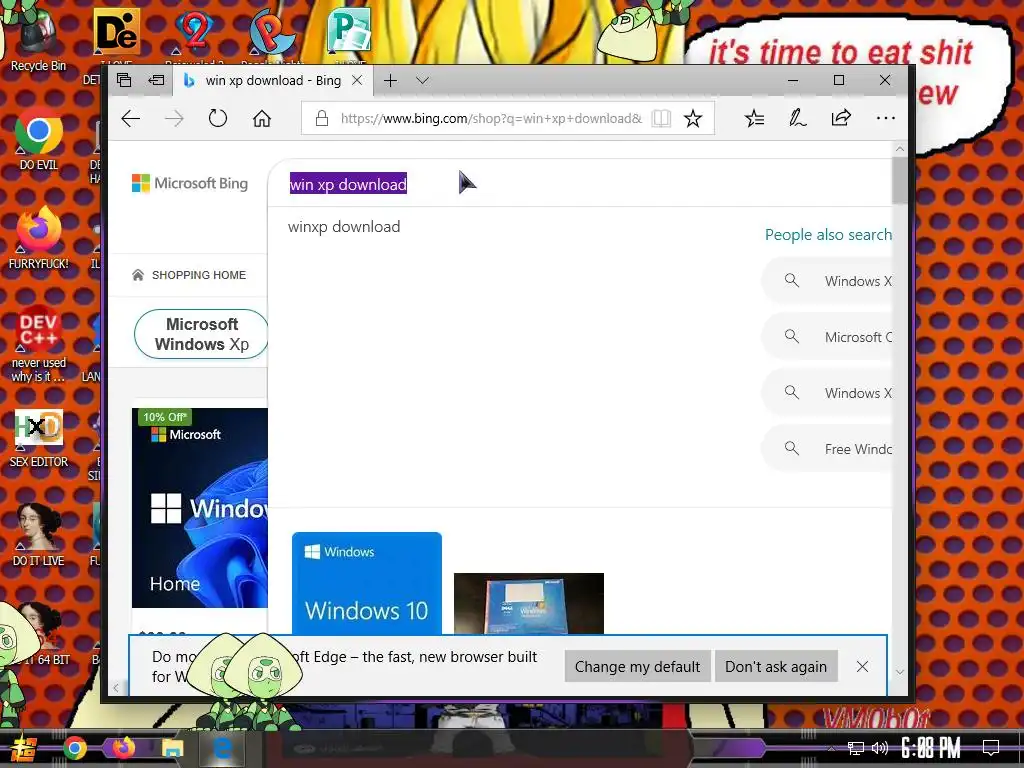Open the red 2 desktop icon

(194, 31)
